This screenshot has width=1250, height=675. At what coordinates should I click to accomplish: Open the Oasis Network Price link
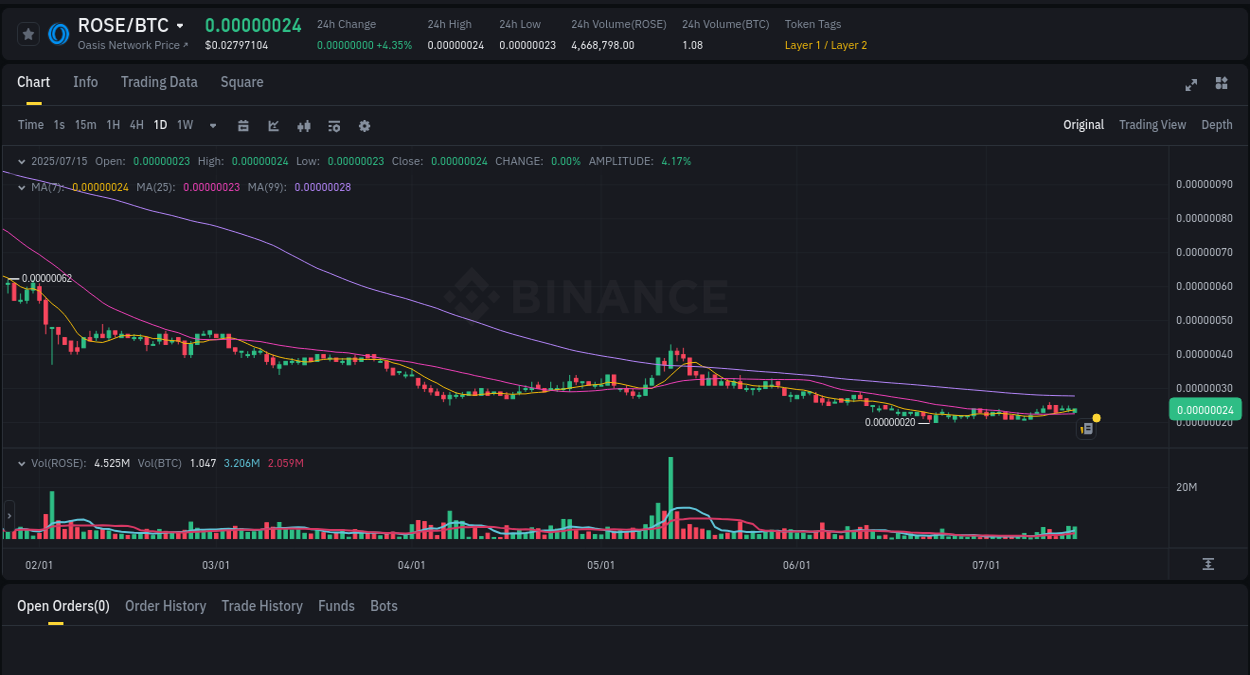pos(130,45)
